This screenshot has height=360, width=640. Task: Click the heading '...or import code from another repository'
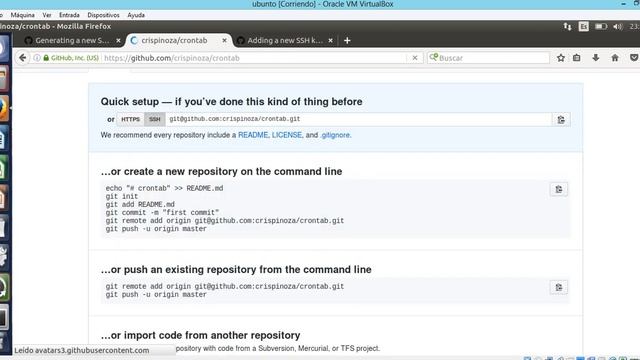200,335
